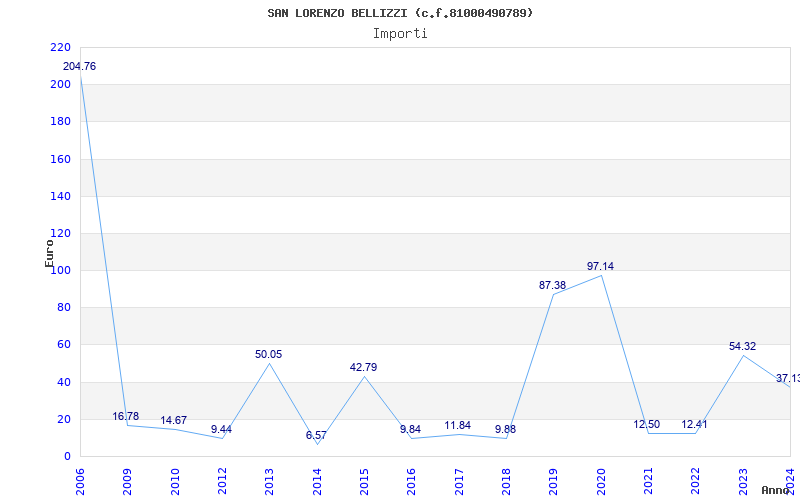This screenshot has width=800, height=500.
Task: Click the Euro y-axis title
Action: [x=49, y=253]
